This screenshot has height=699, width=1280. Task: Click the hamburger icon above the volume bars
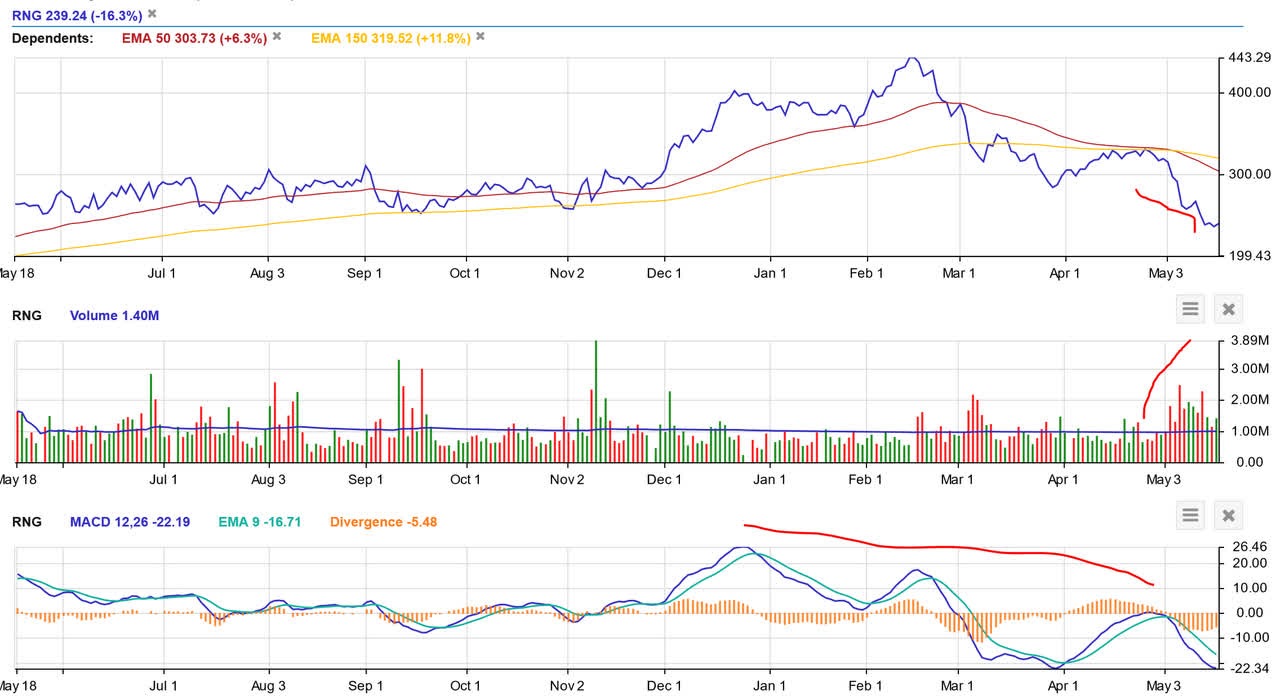[x=1189, y=309]
